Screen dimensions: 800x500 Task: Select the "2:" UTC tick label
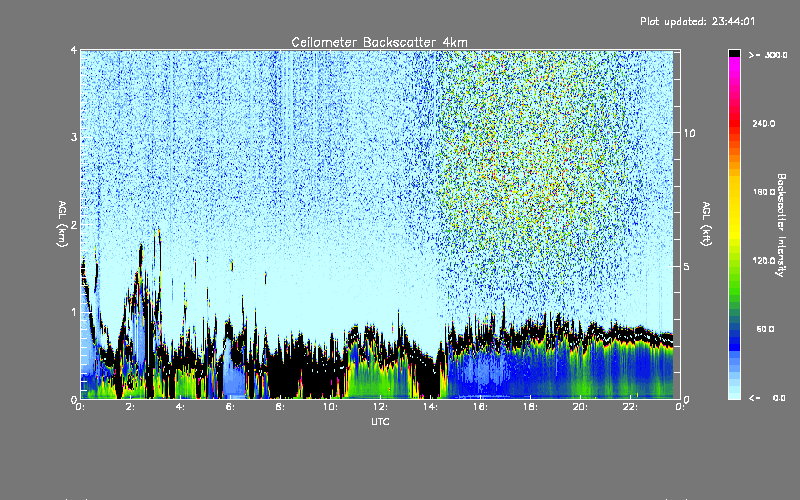pyautogui.click(x=130, y=407)
